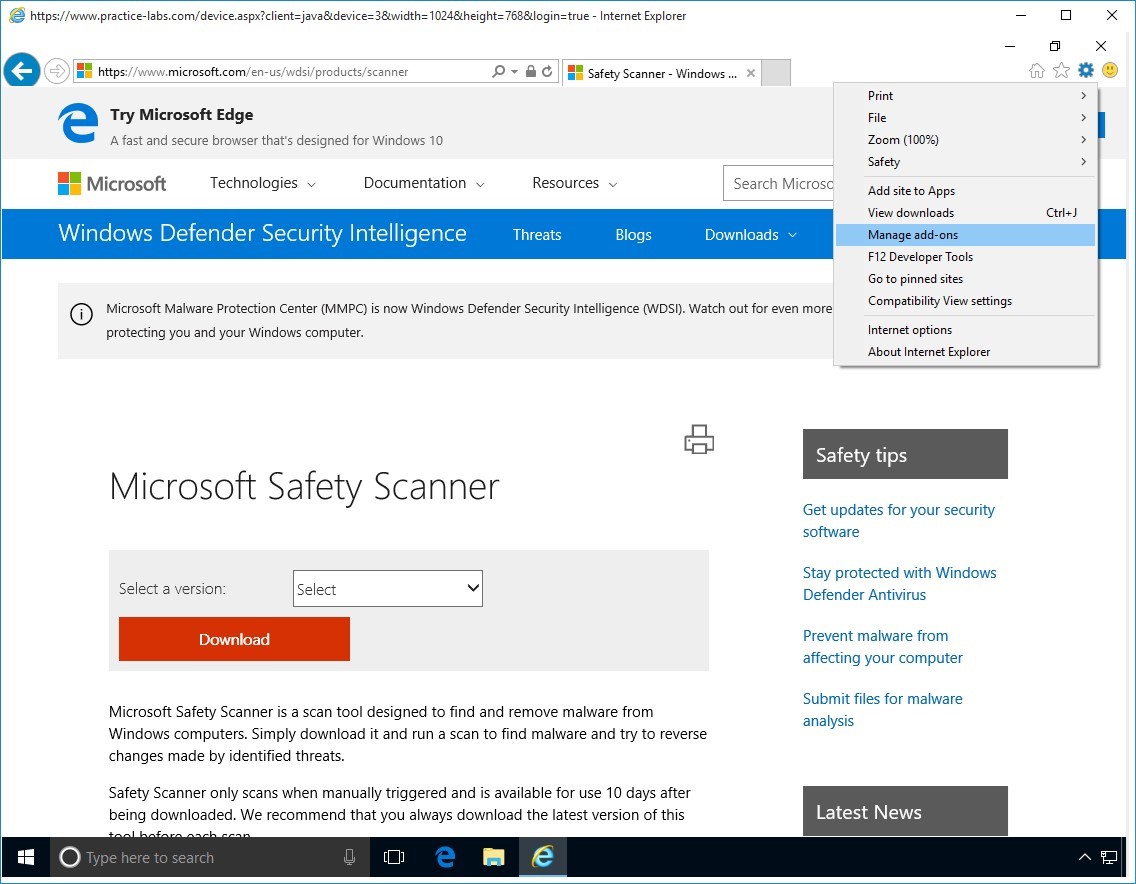The height and width of the screenshot is (884, 1136).
Task: Click the Type here to search box
Action: tap(210, 858)
